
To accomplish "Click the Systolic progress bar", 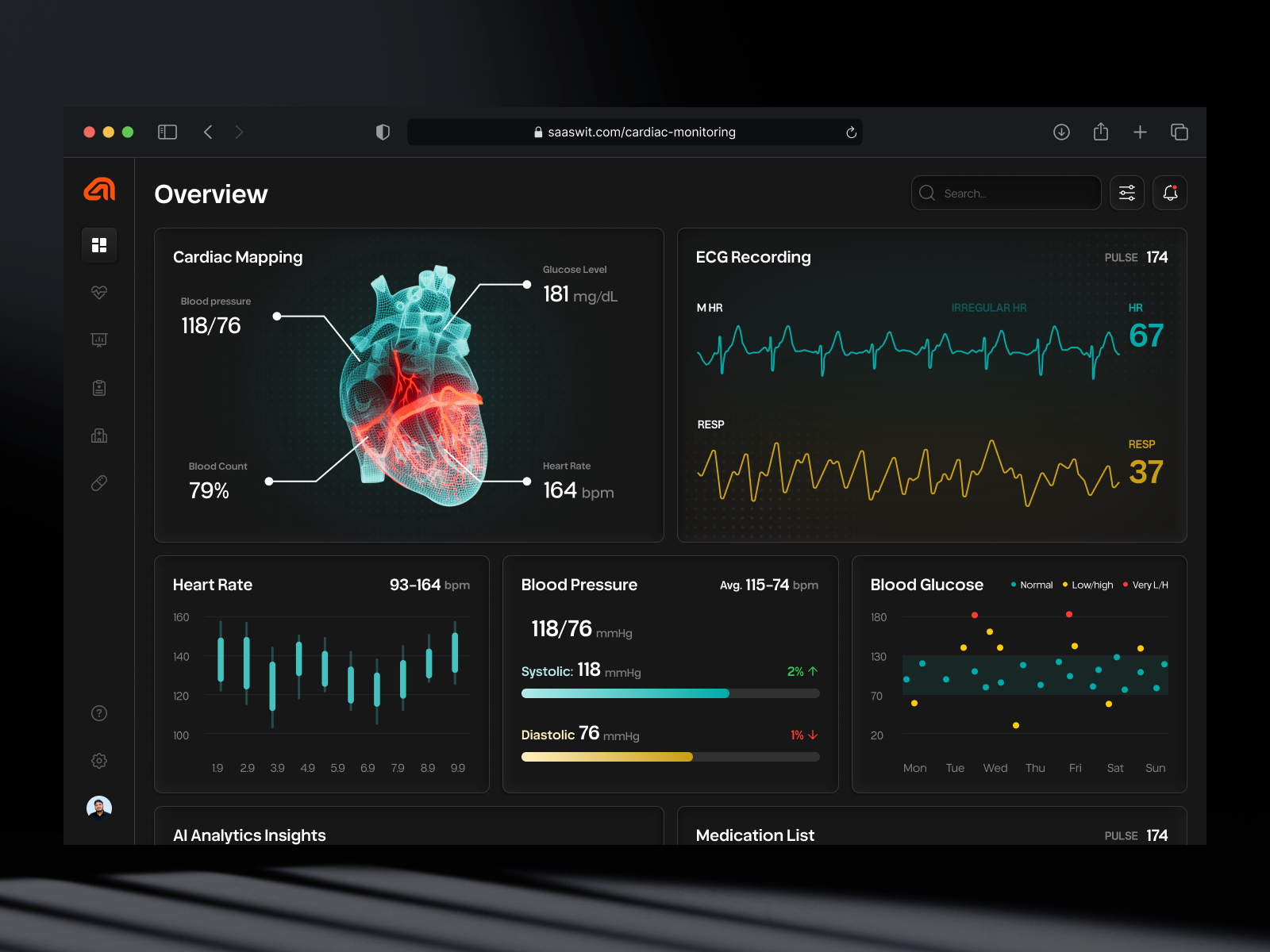I will [x=671, y=693].
